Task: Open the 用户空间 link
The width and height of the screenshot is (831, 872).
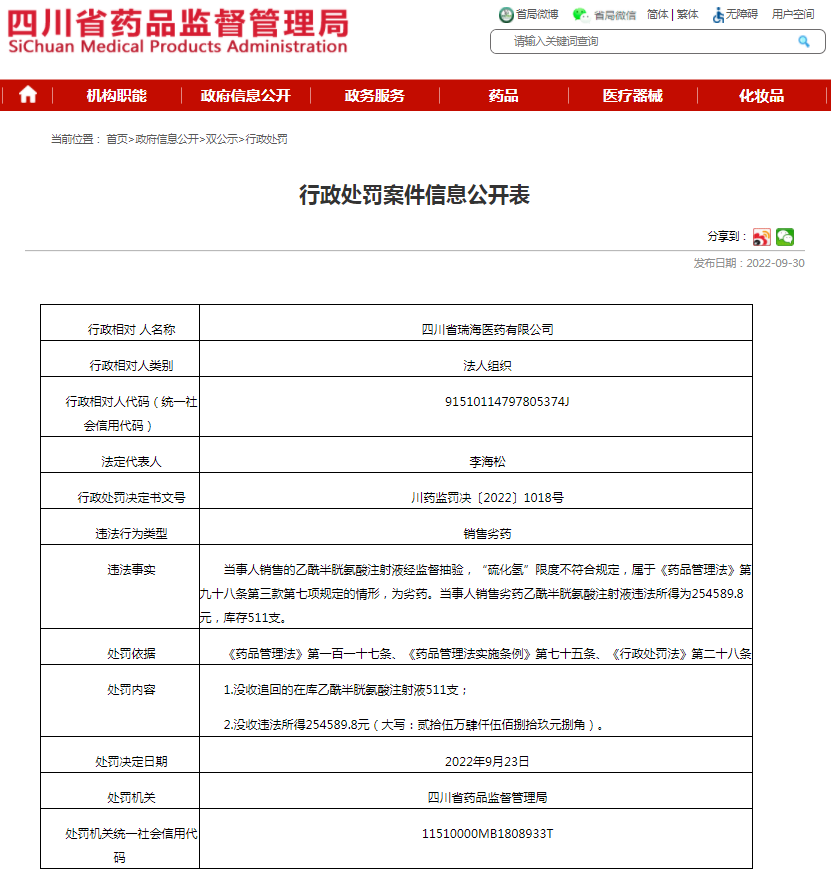Action: 793,14
